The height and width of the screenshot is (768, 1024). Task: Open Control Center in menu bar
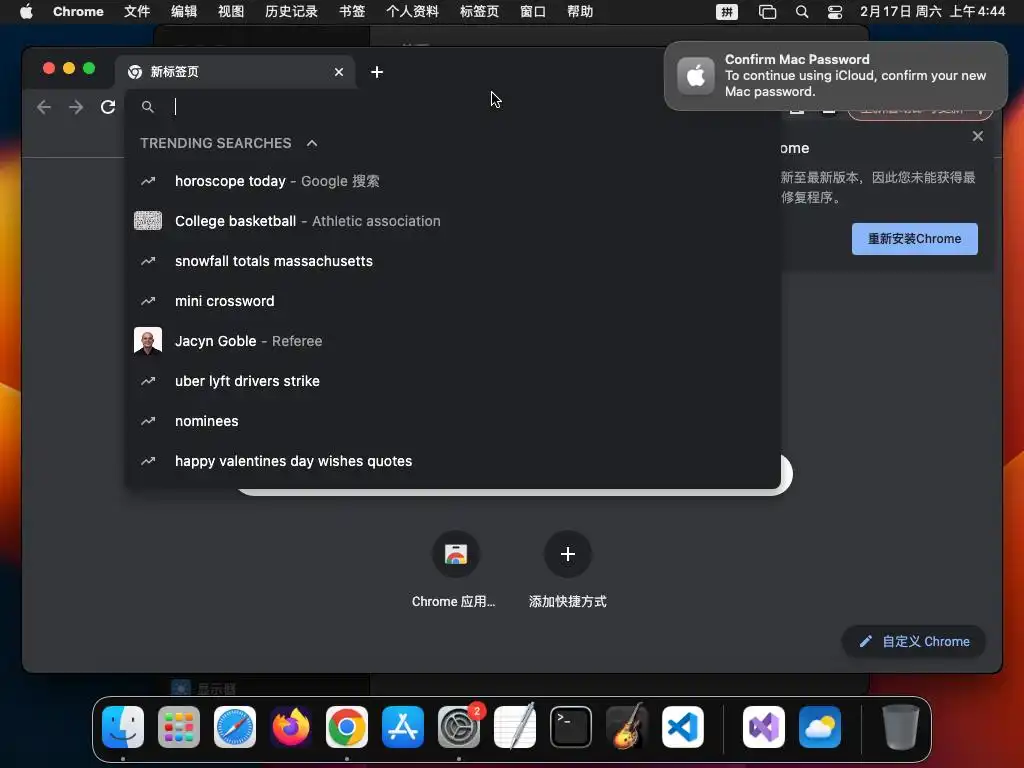coord(835,12)
